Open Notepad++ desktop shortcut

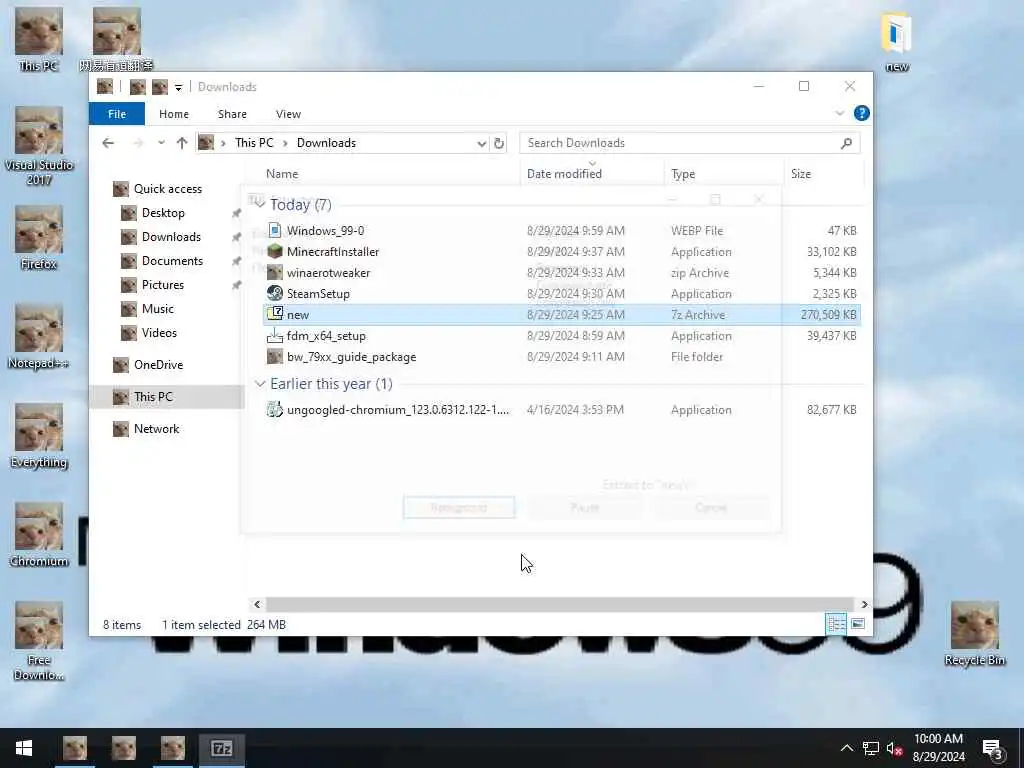coord(39,337)
